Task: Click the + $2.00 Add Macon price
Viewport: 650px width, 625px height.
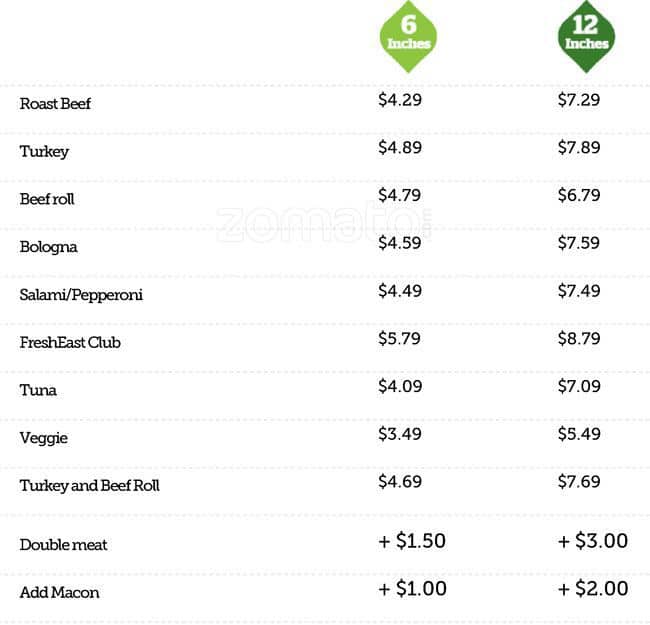Action: tap(593, 589)
